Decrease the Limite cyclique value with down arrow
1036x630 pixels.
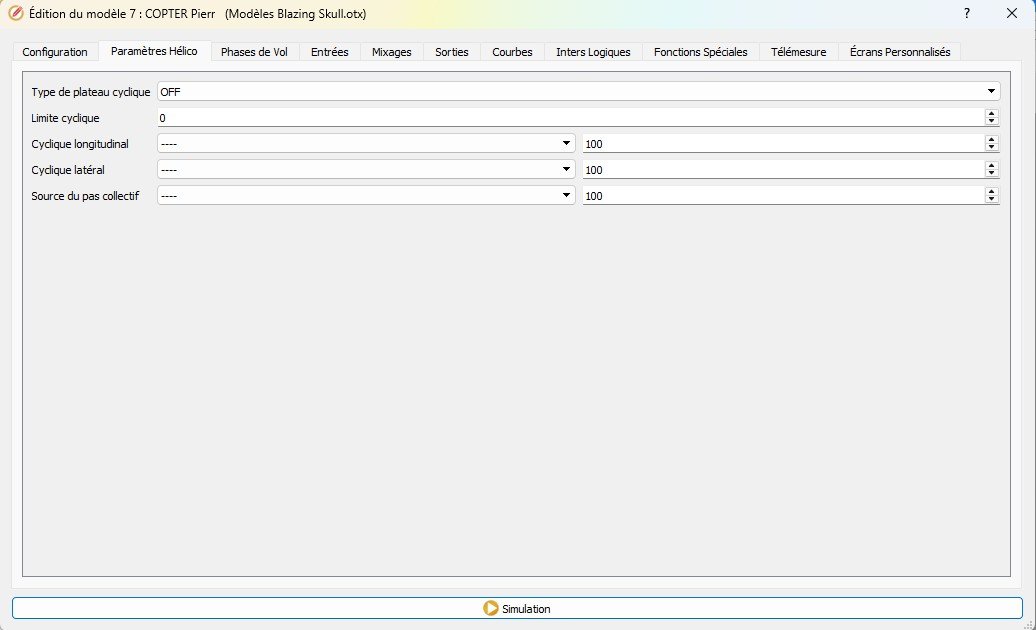[991, 122]
